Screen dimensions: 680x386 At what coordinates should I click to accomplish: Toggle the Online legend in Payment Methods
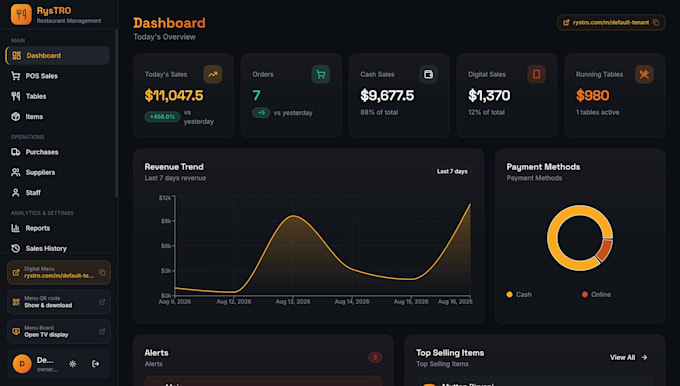coord(596,294)
